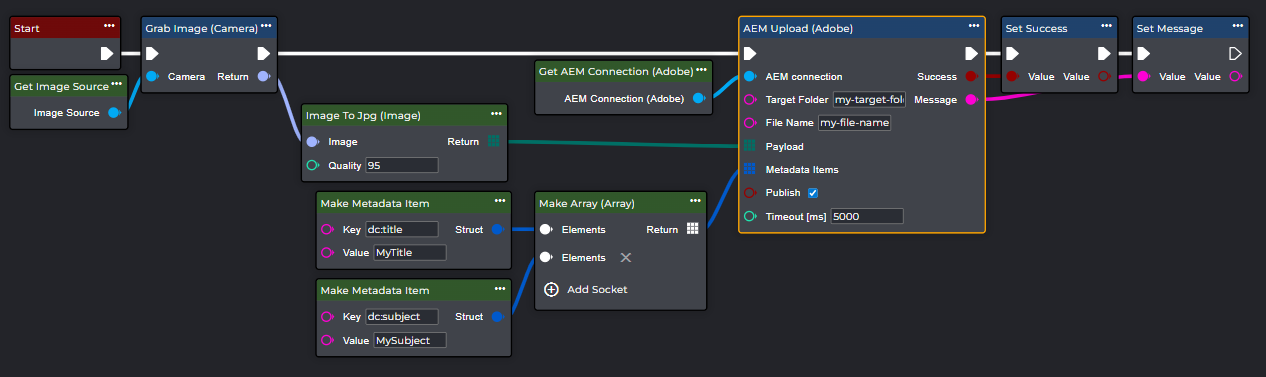Open options on dc:subject Make Metadata Item

click(x=500, y=289)
